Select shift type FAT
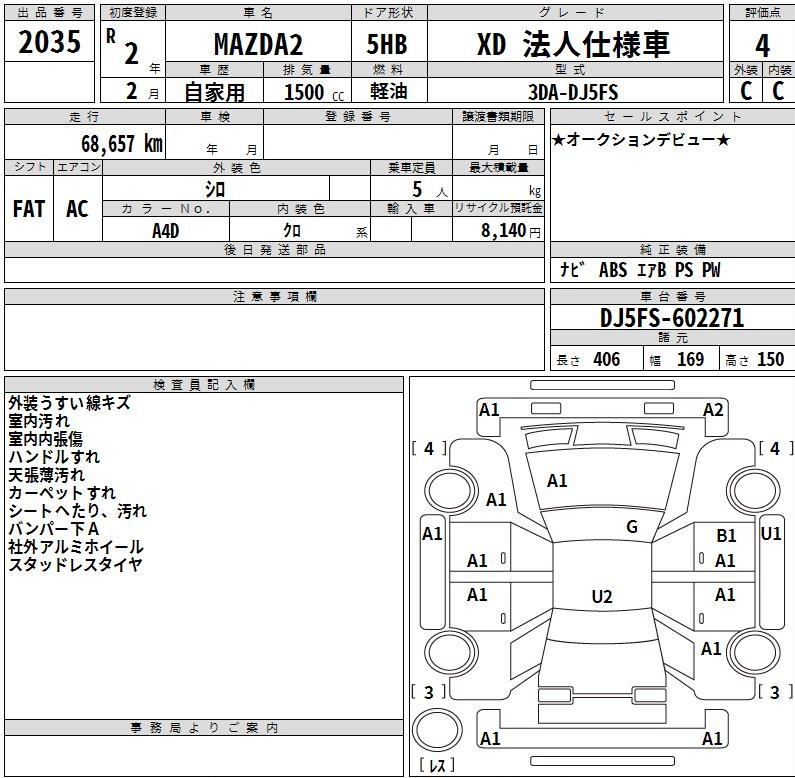 (x=28, y=209)
